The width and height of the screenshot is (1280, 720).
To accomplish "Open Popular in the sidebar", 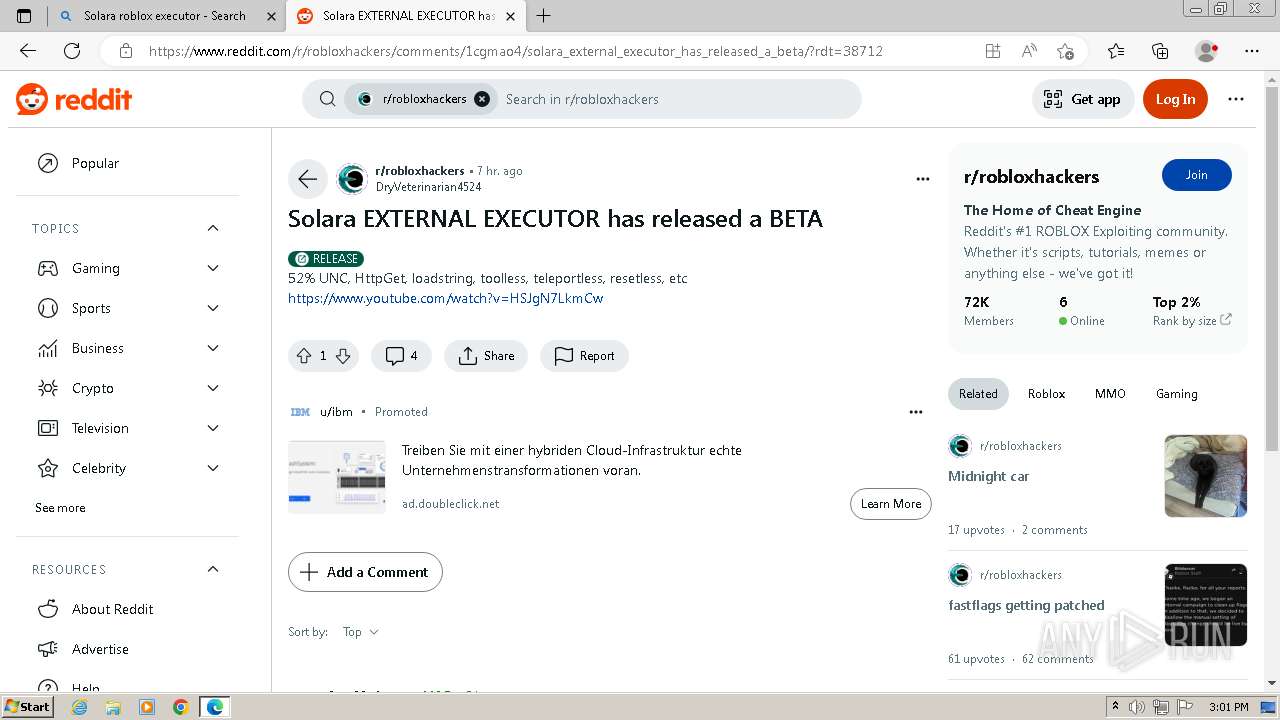I will (95, 163).
